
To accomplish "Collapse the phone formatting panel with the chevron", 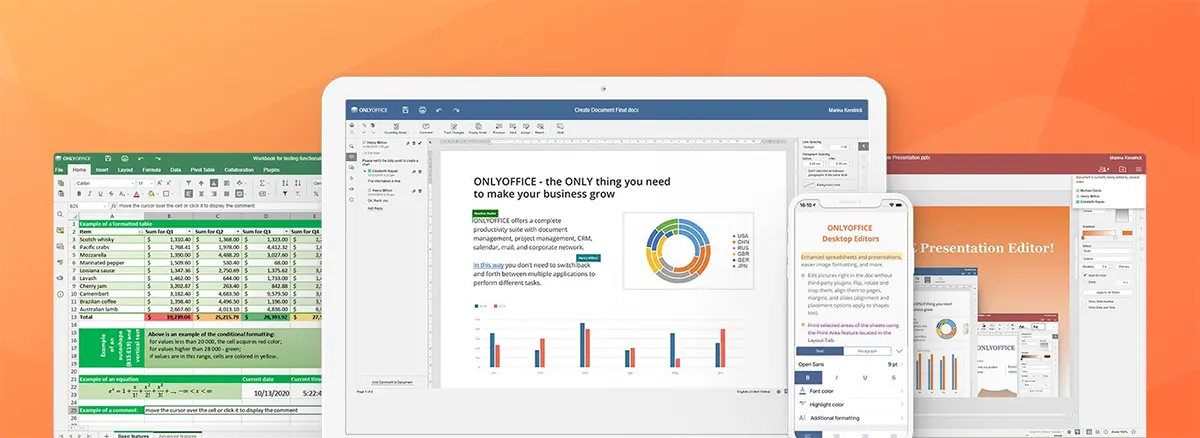I will 899,351.
